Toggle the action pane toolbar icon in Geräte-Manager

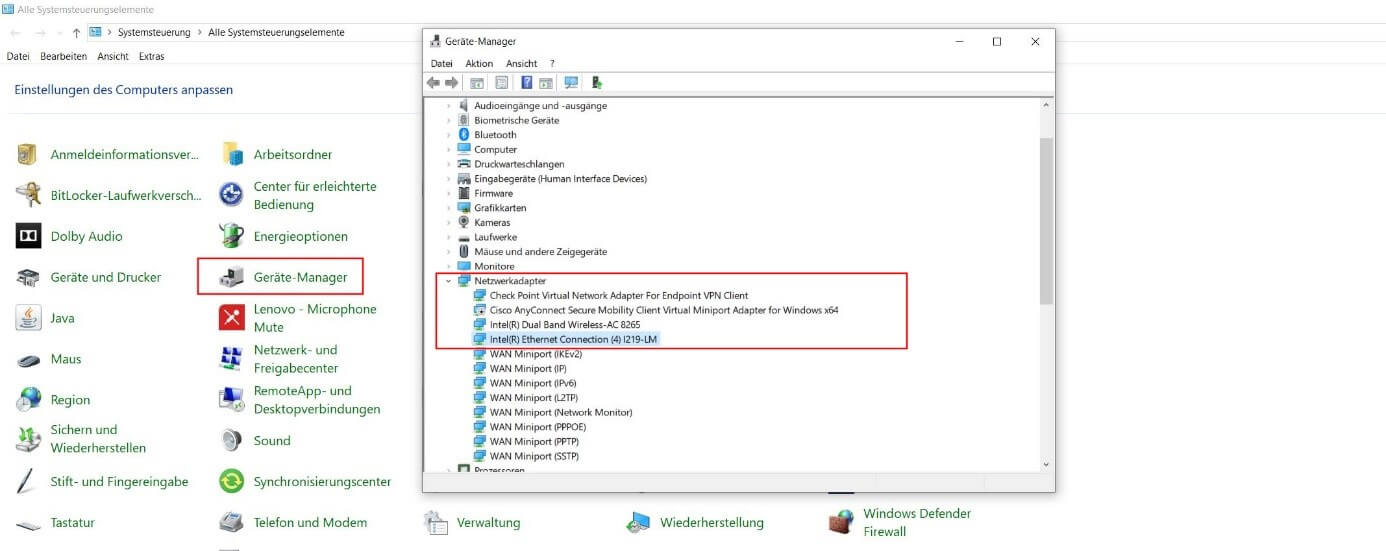coord(546,83)
